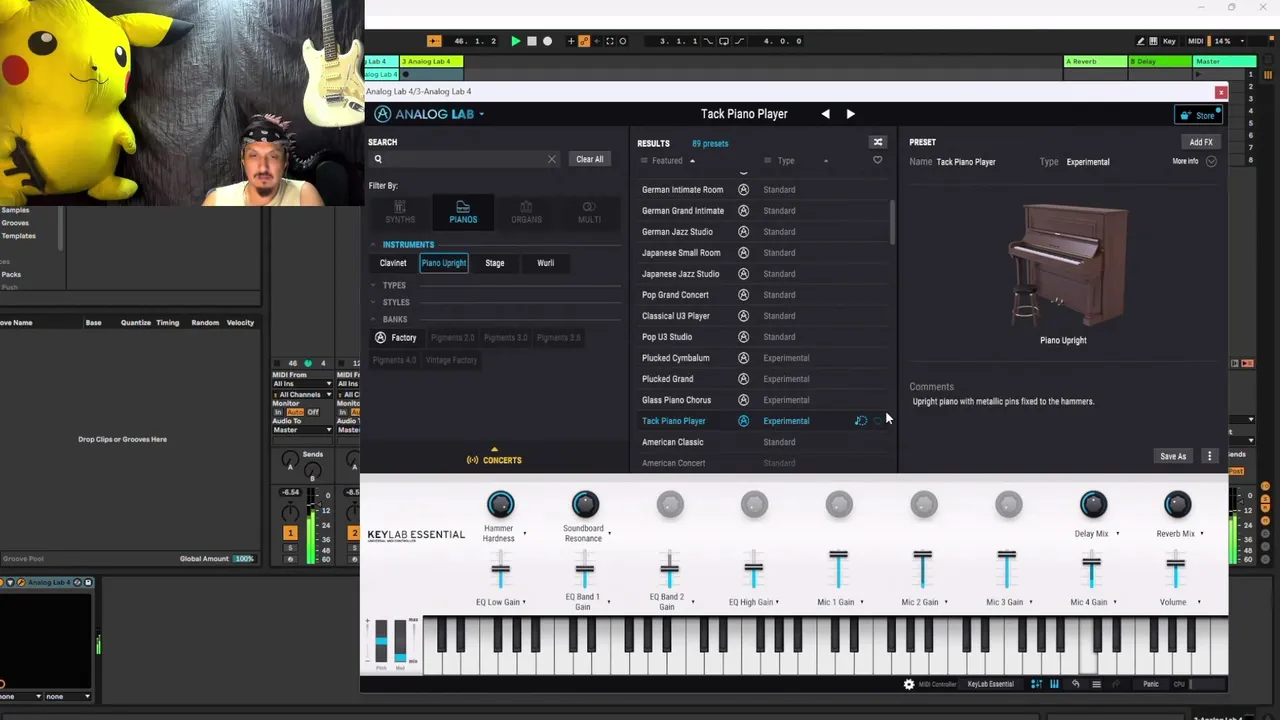
Task: Click Arturia icon on Classical U3 Player row
Action: click(x=743, y=316)
